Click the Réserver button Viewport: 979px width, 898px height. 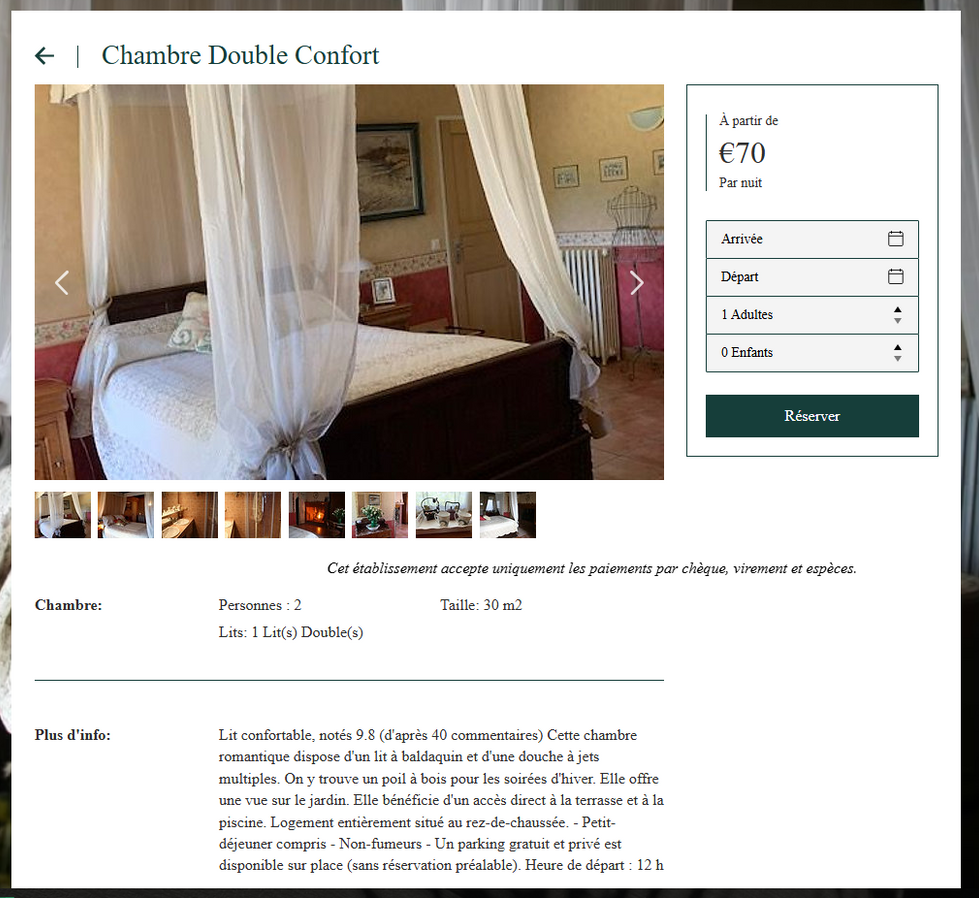tap(812, 416)
